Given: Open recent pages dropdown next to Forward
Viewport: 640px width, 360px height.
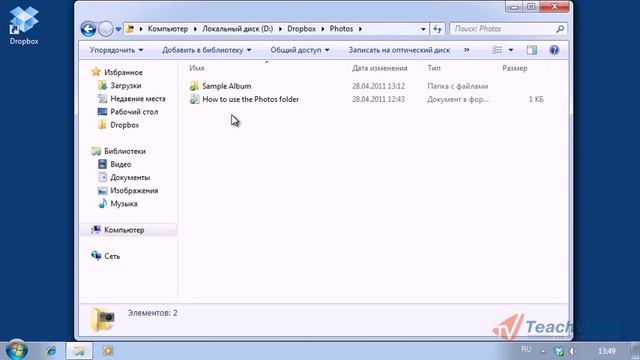Looking at the screenshot, I should click(x=118, y=29).
